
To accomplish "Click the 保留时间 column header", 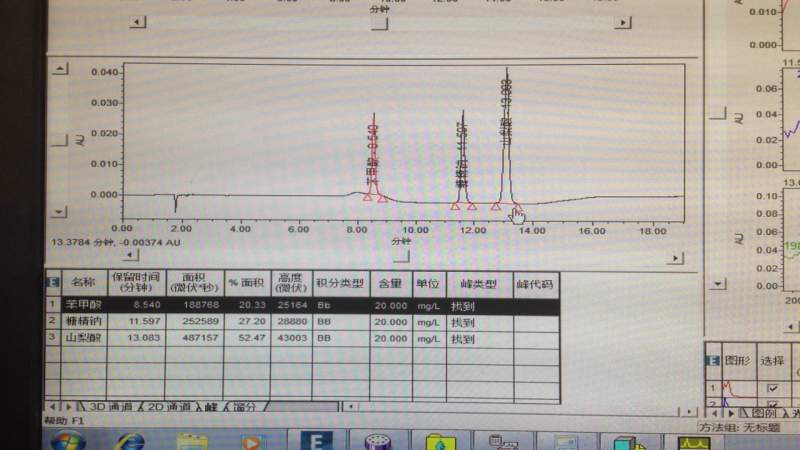I will [136, 283].
